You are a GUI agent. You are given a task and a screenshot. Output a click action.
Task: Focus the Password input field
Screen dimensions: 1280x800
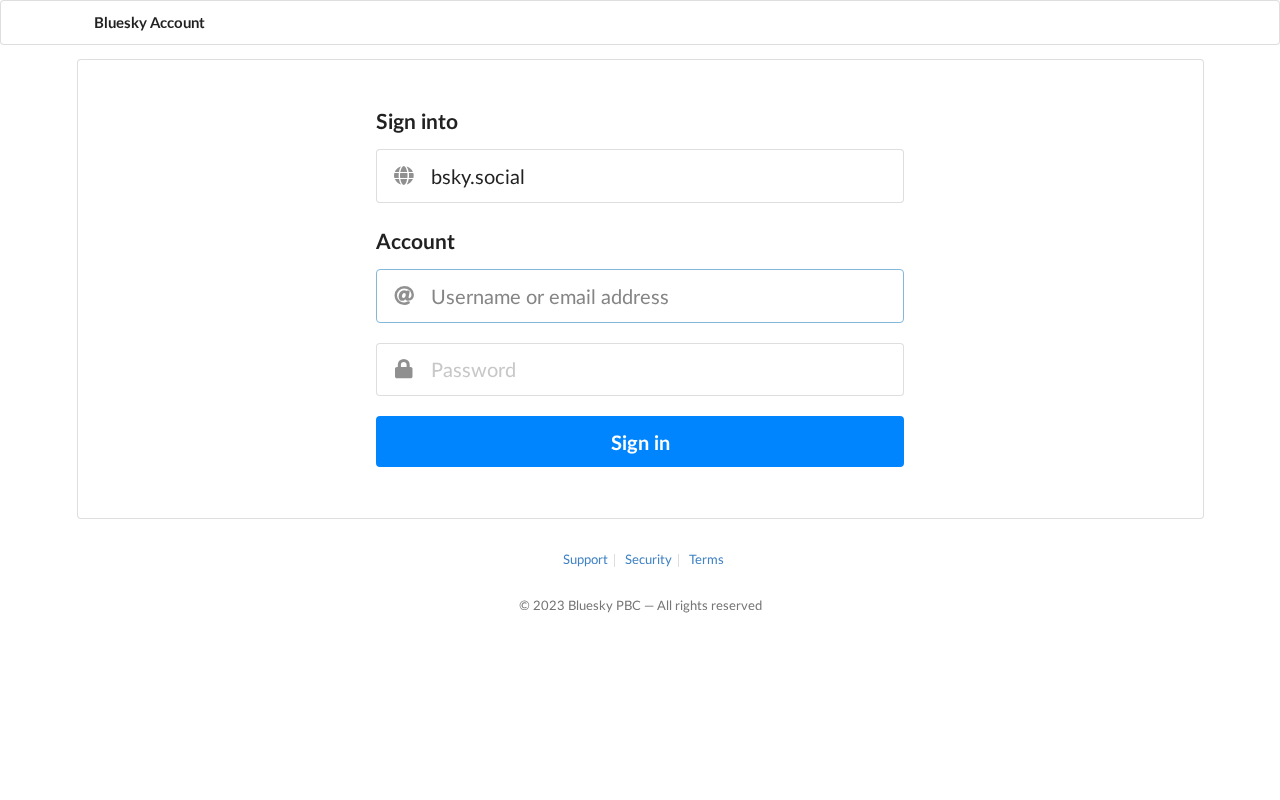coord(640,370)
